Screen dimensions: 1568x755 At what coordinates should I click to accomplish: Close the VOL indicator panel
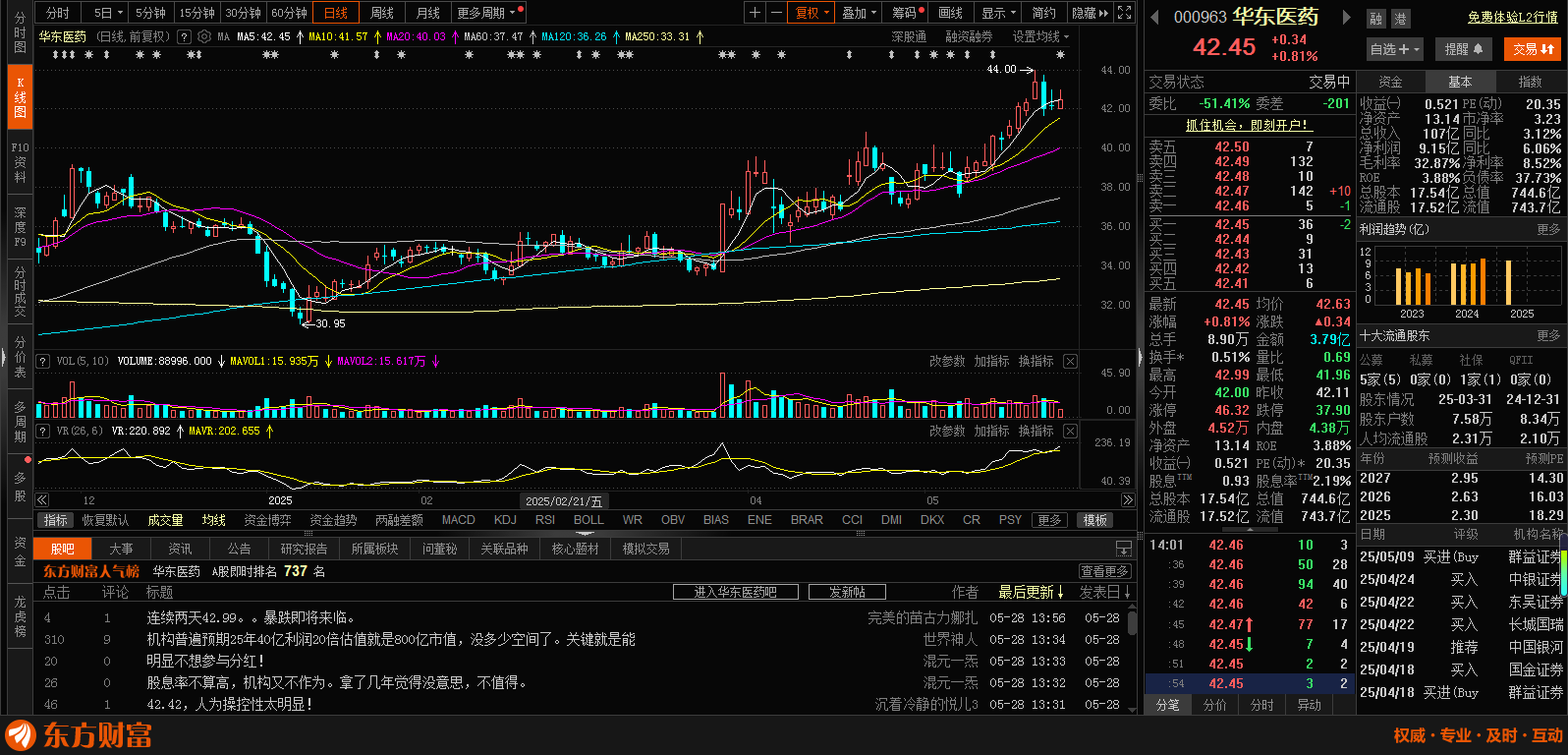coord(1070,361)
